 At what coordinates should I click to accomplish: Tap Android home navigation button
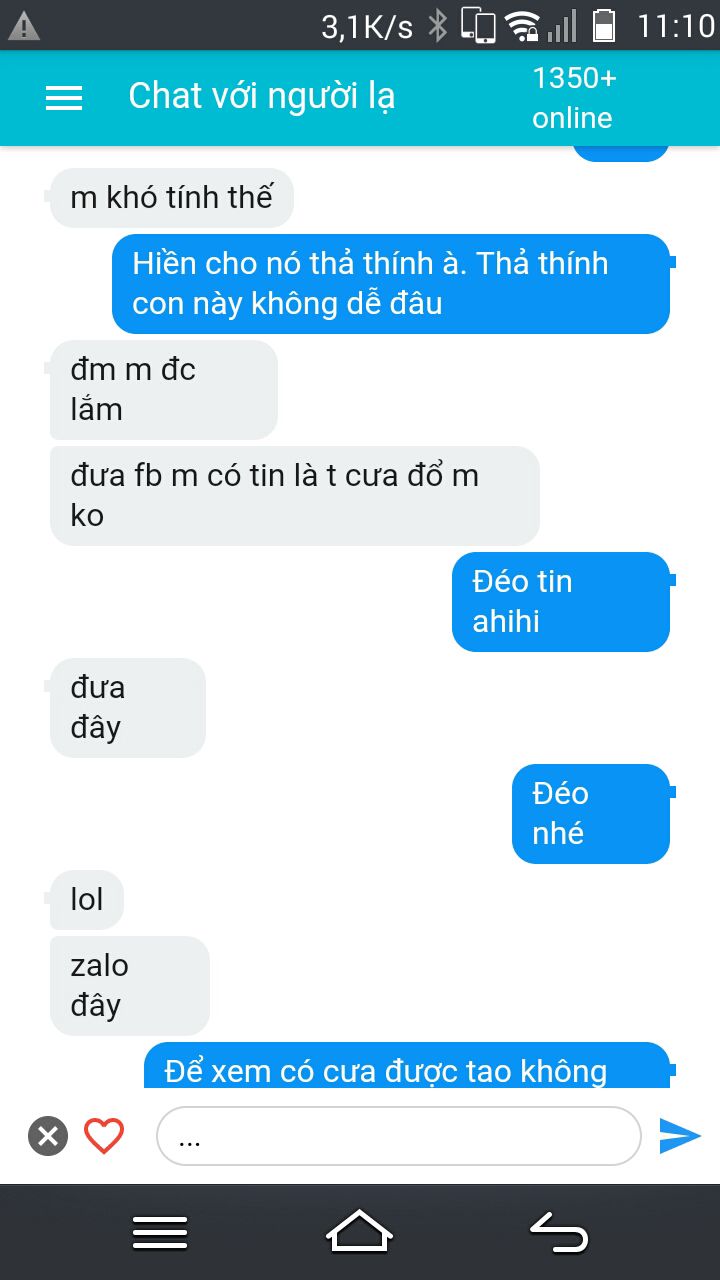359,1232
